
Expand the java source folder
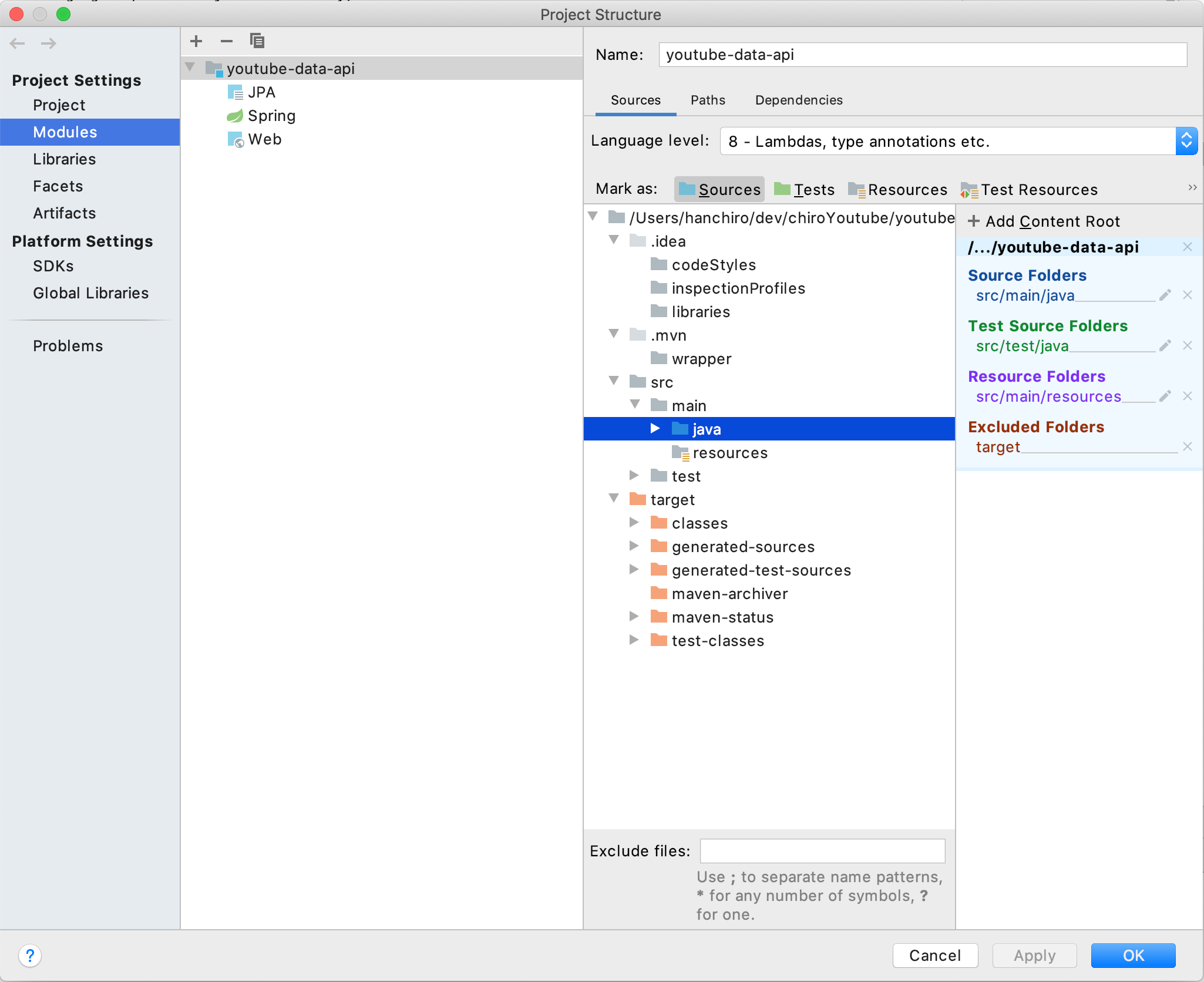[x=655, y=429]
